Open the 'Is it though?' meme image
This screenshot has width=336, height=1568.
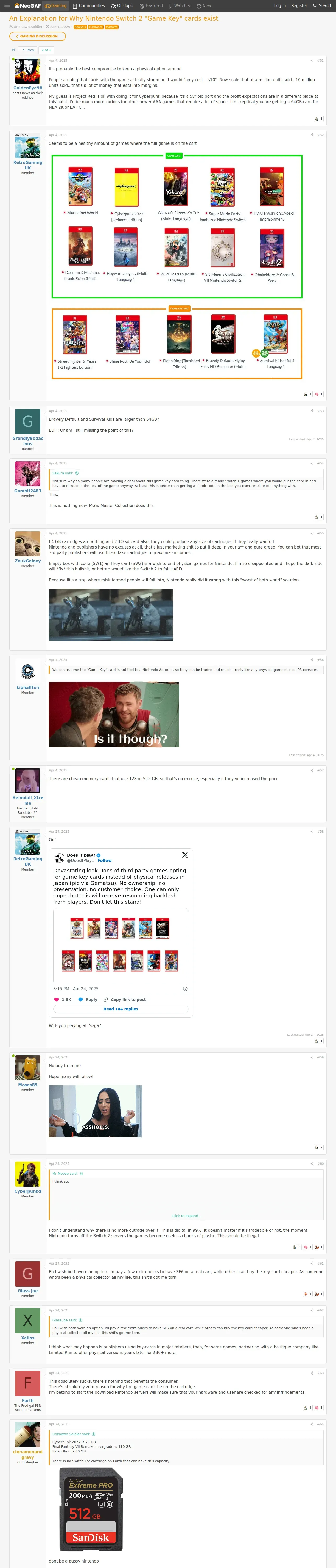[x=114, y=714]
